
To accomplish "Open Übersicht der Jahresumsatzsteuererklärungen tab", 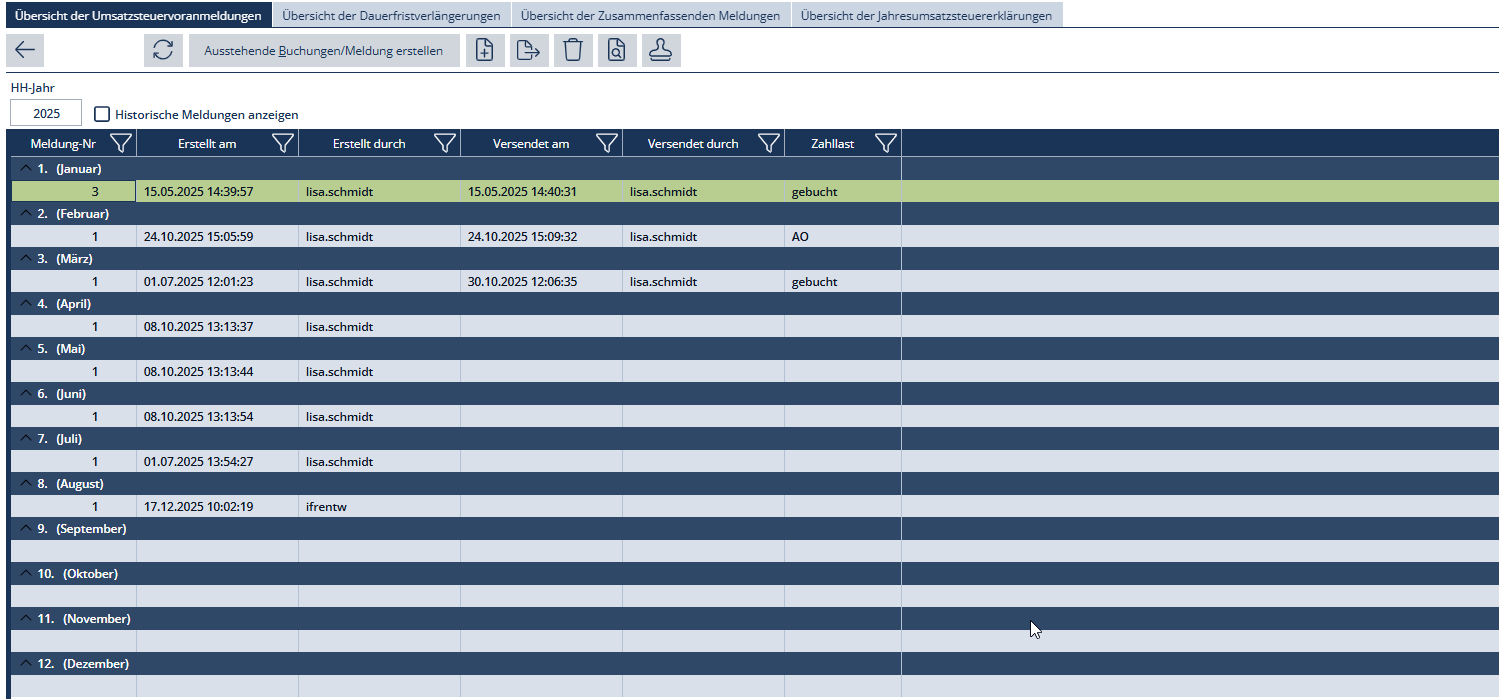I will point(926,16).
